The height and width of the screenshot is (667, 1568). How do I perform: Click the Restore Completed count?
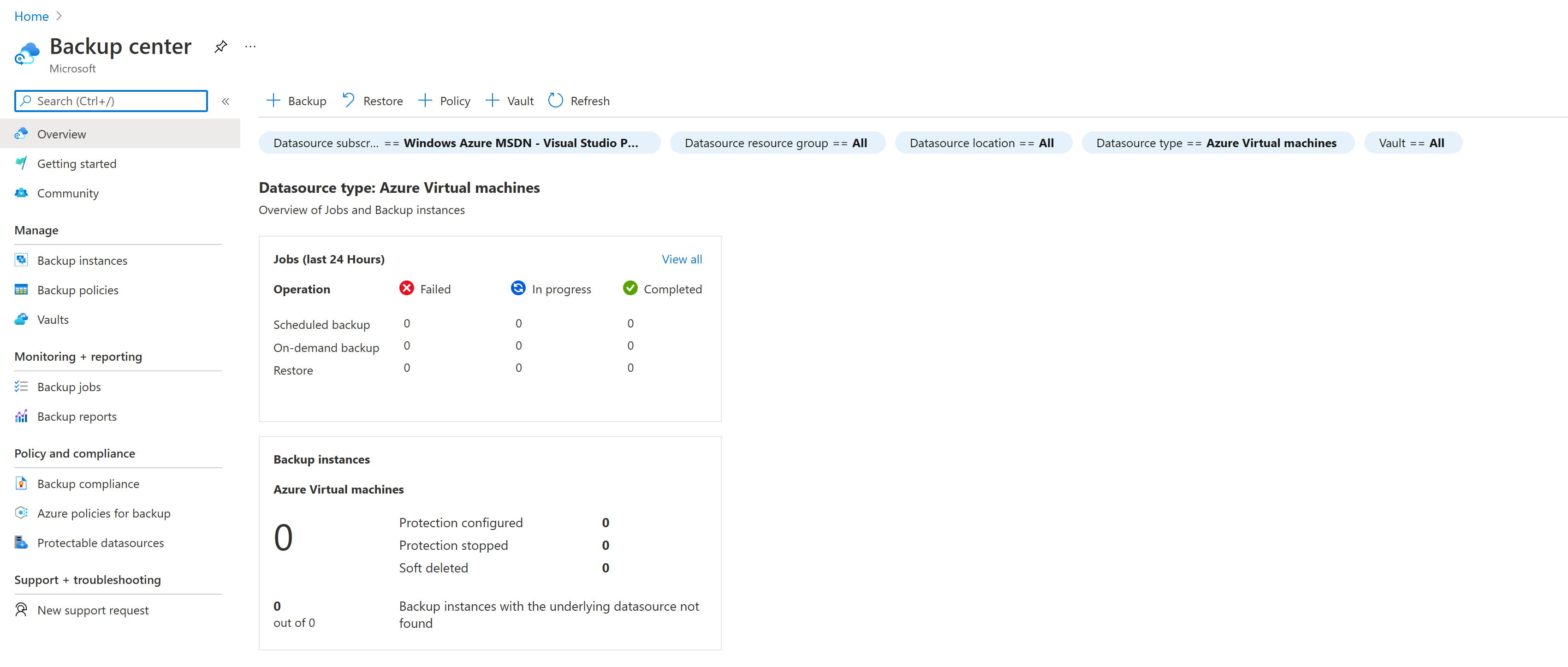click(x=630, y=368)
